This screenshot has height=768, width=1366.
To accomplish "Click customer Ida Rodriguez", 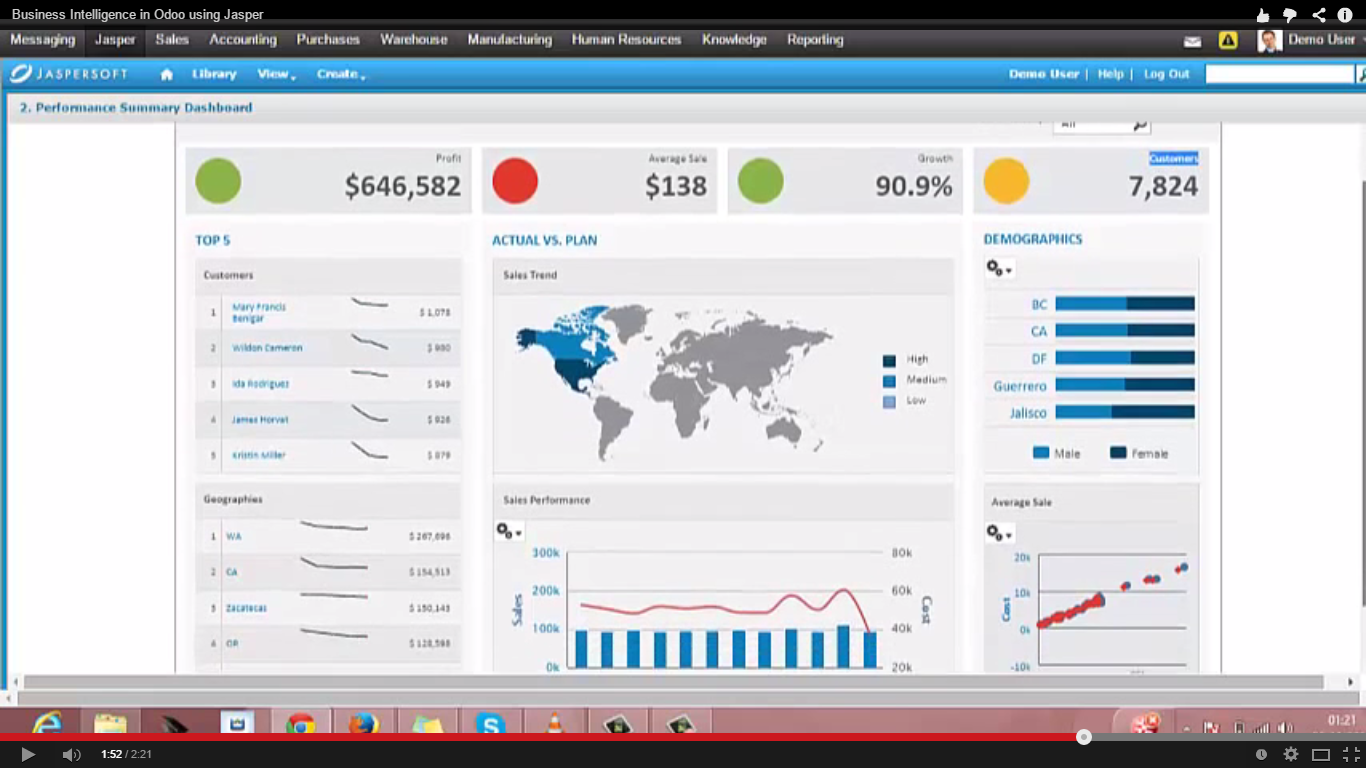I will point(260,384).
